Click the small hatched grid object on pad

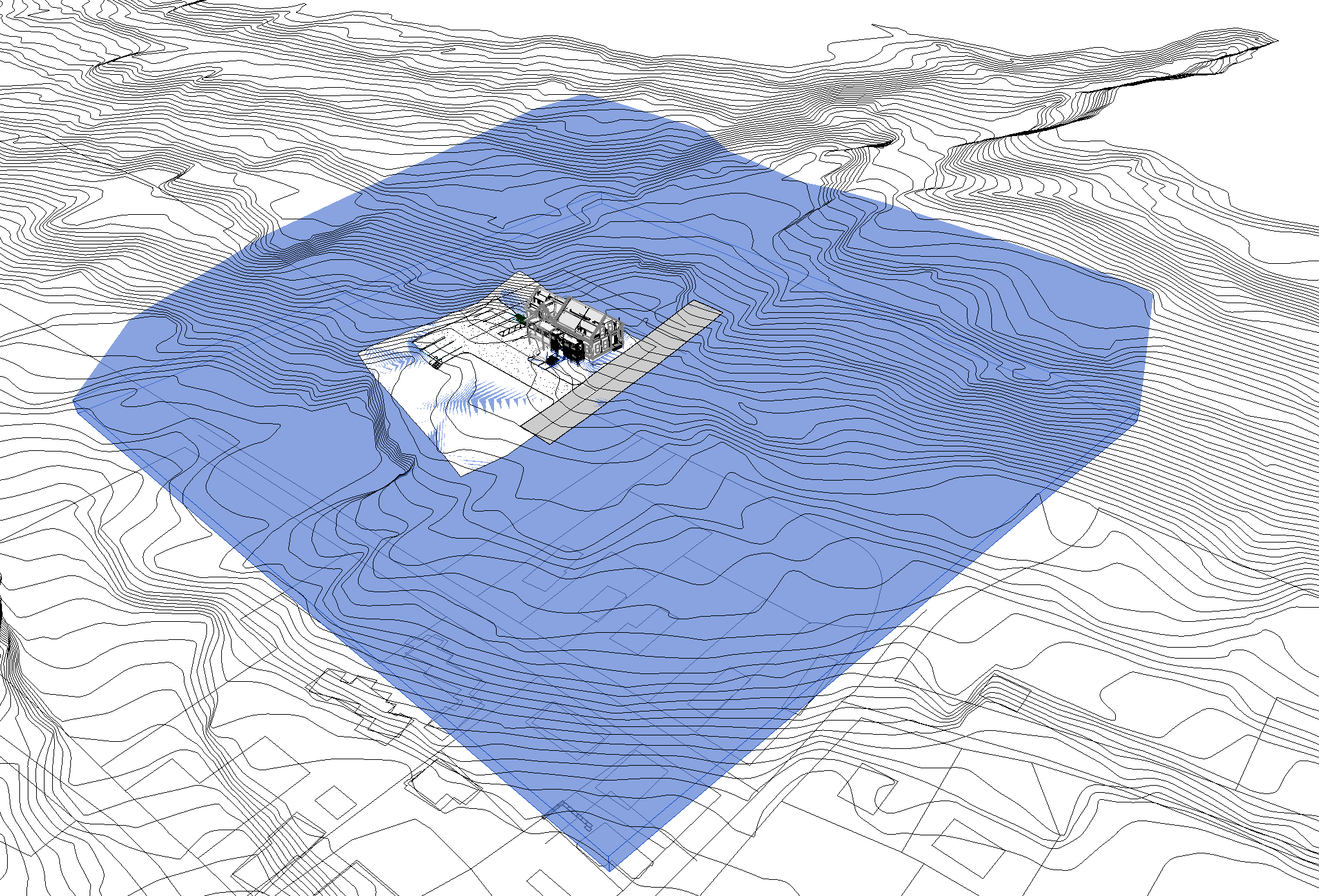pos(437,364)
